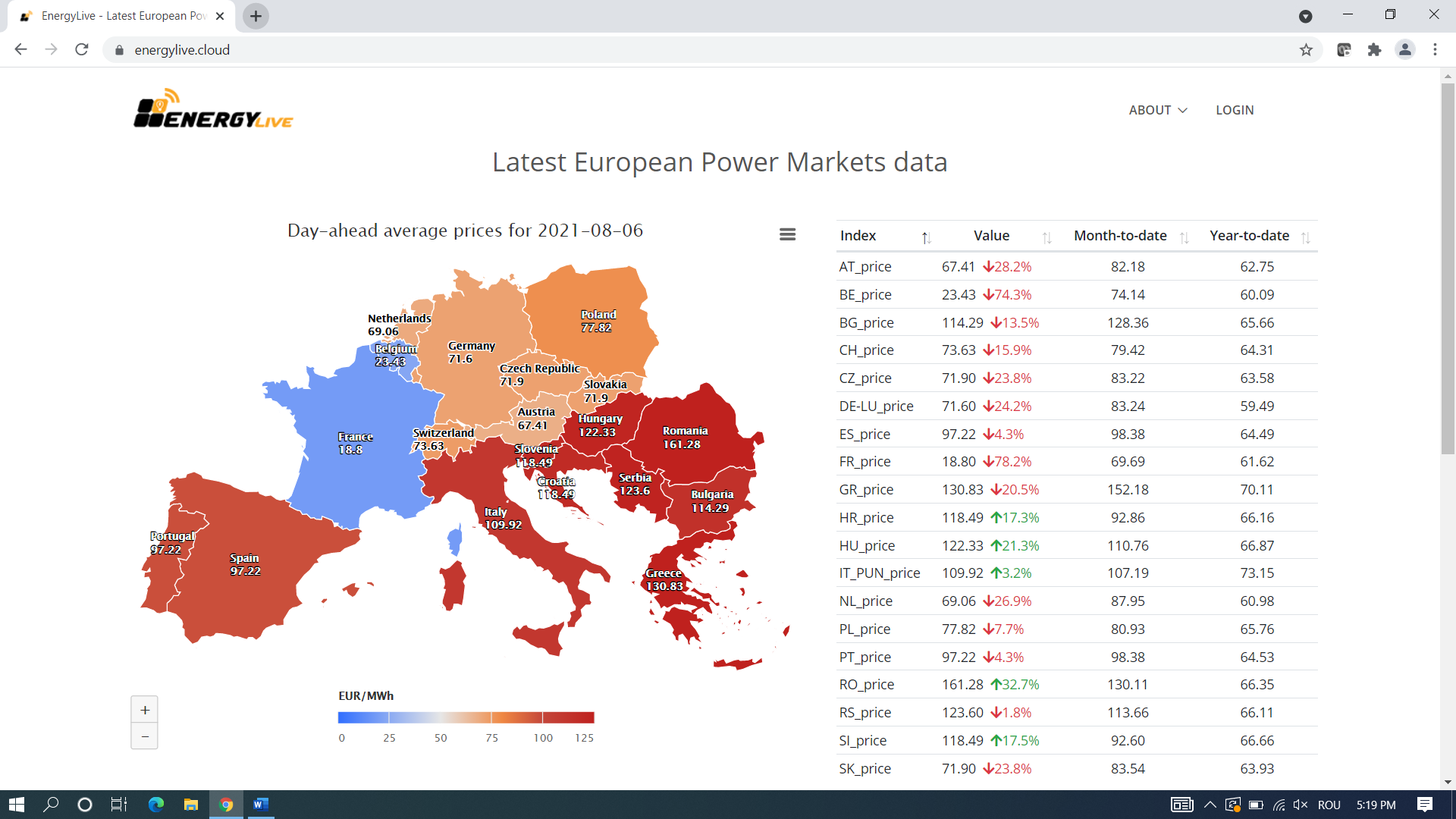Viewport: 1456px width, 819px height.
Task: Open Chrome three-dot menu
Action: [x=1435, y=50]
